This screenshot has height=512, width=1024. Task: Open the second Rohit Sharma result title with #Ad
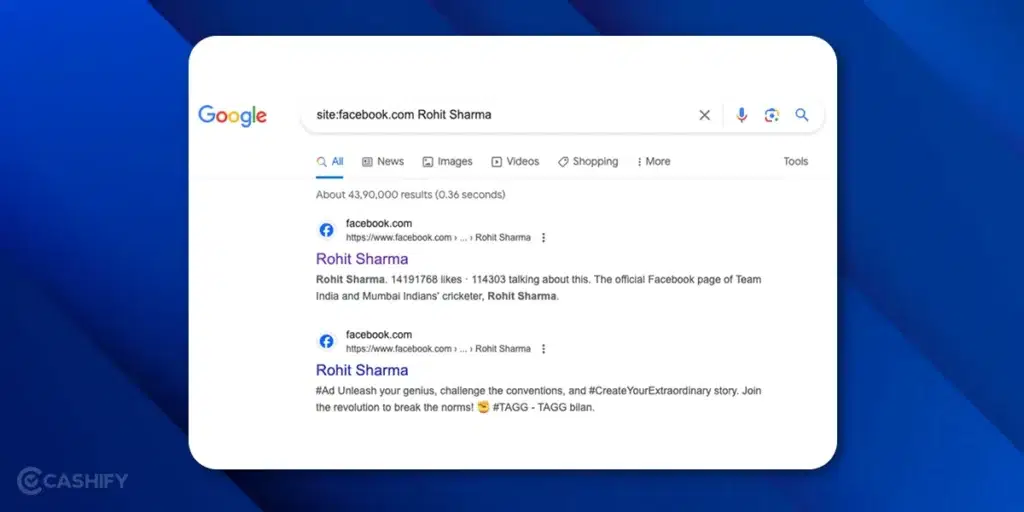click(x=362, y=370)
